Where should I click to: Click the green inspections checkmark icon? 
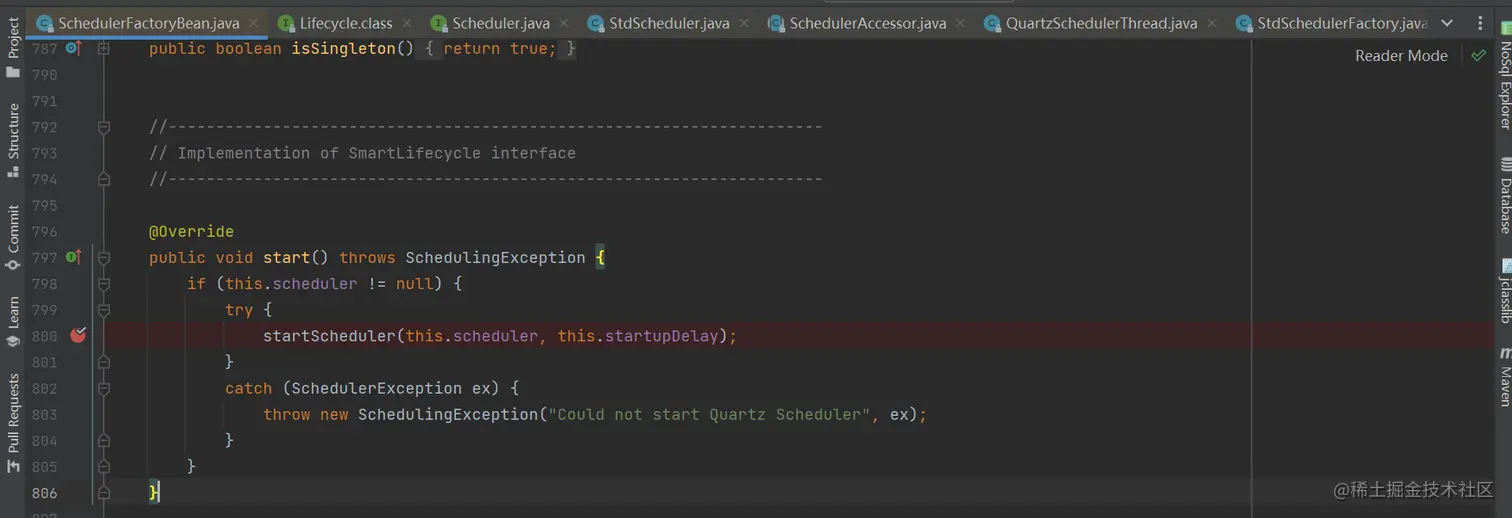coord(1478,55)
